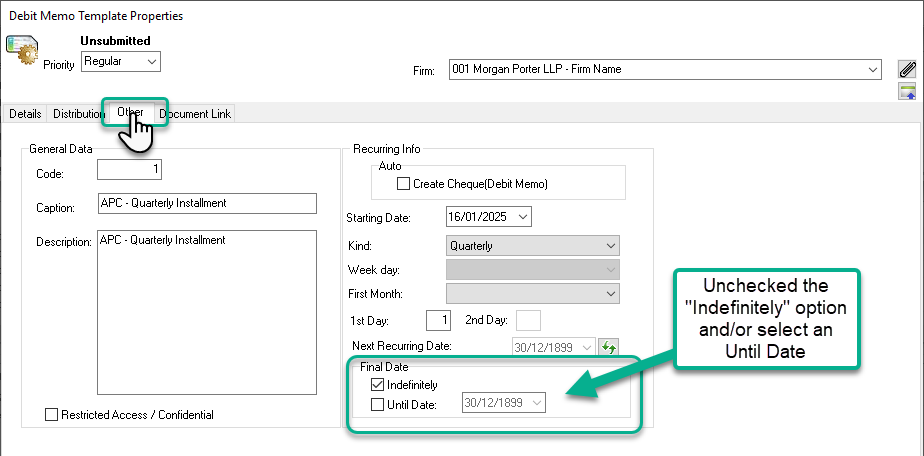The width and height of the screenshot is (924, 456).
Task: Uncheck the Indefinitely checkbox
Action: tap(378, 385)
